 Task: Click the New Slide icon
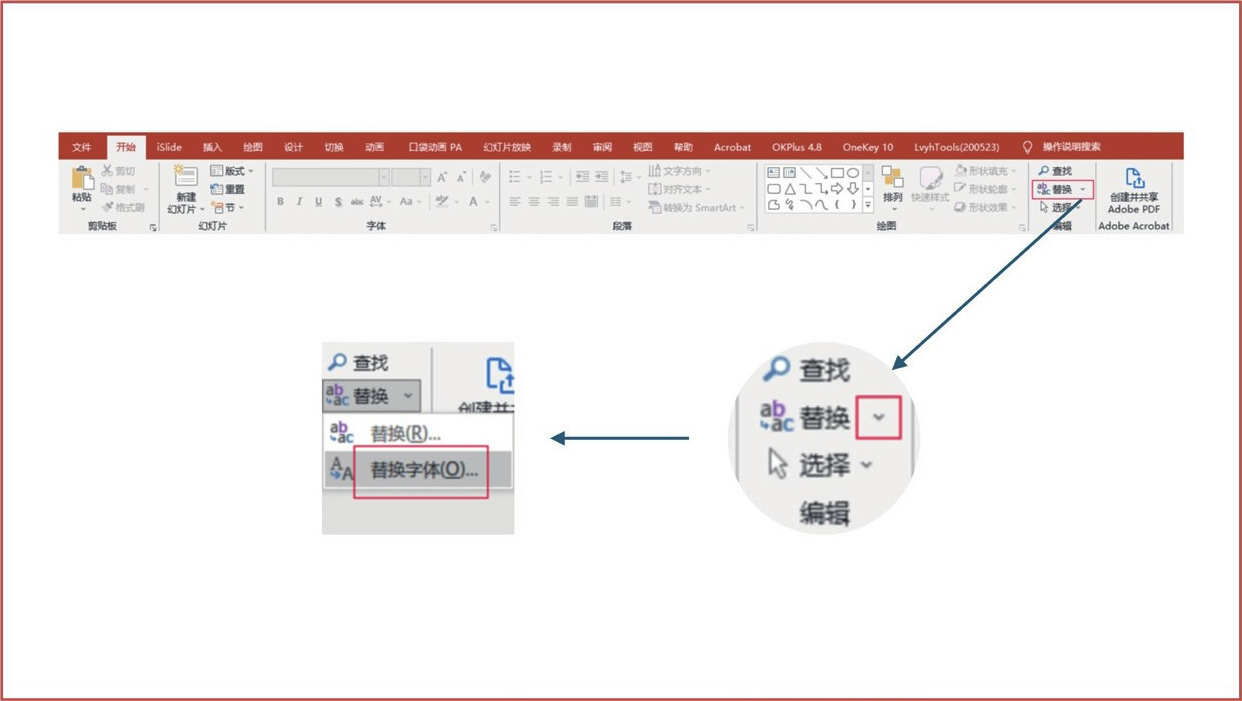185,177
